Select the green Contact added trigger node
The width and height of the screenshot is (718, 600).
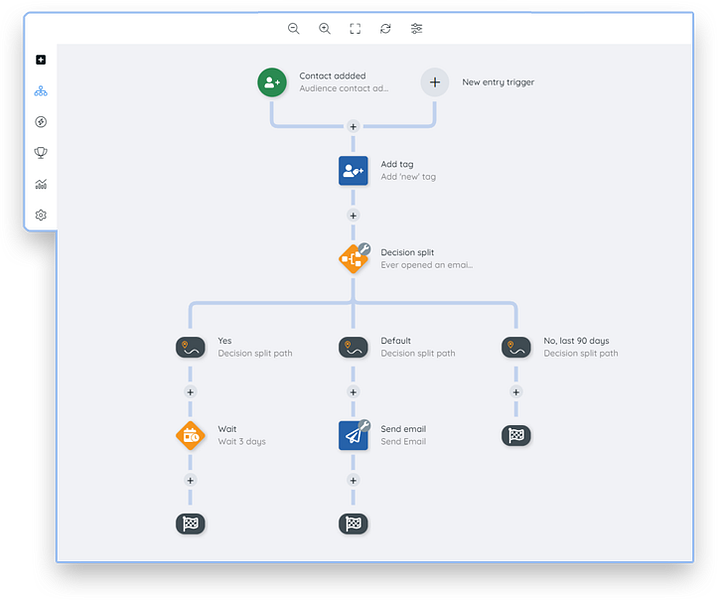coord(272,82)
